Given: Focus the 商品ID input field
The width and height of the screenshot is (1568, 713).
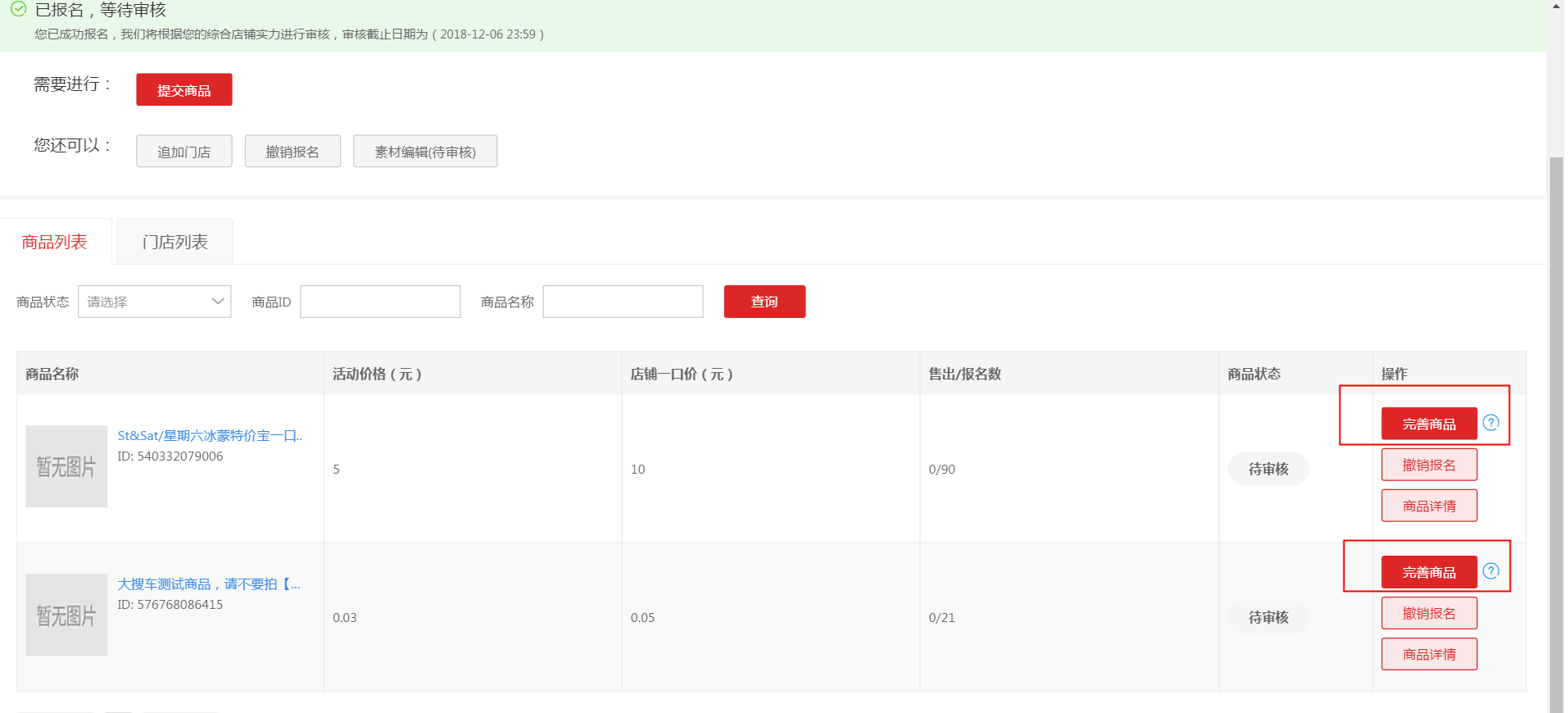Looking at the screenshot, I should click(380, 302).
